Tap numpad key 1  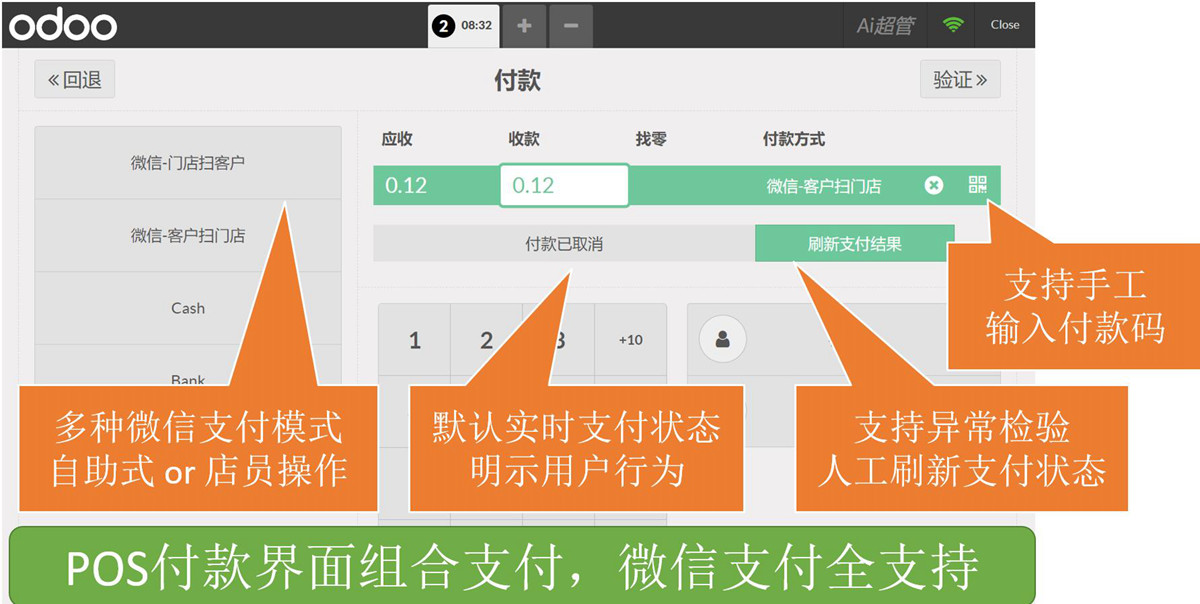pyautogui.click(x=415, y=340)
